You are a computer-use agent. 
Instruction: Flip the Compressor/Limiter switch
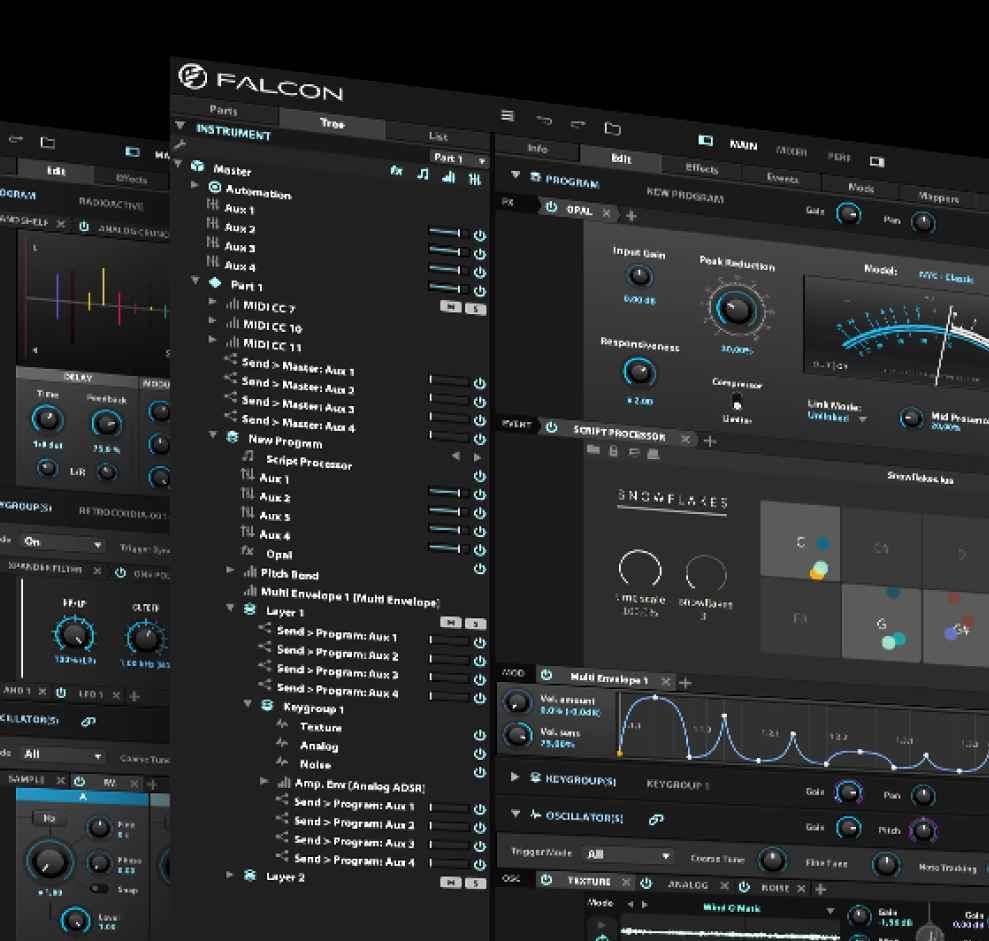737,402
